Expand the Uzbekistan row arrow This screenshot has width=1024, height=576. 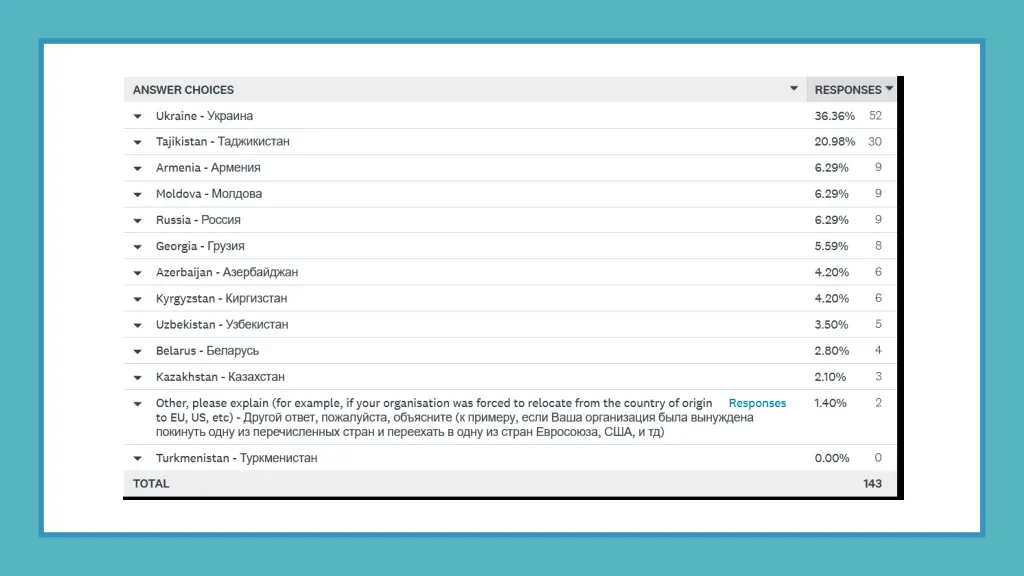pos(138,325)
